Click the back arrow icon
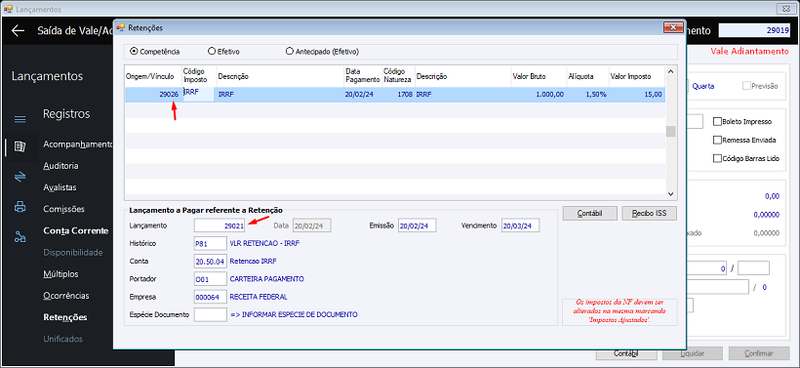Screen dimensions: 800x368 pyautogui.click(x=18, y=31)
